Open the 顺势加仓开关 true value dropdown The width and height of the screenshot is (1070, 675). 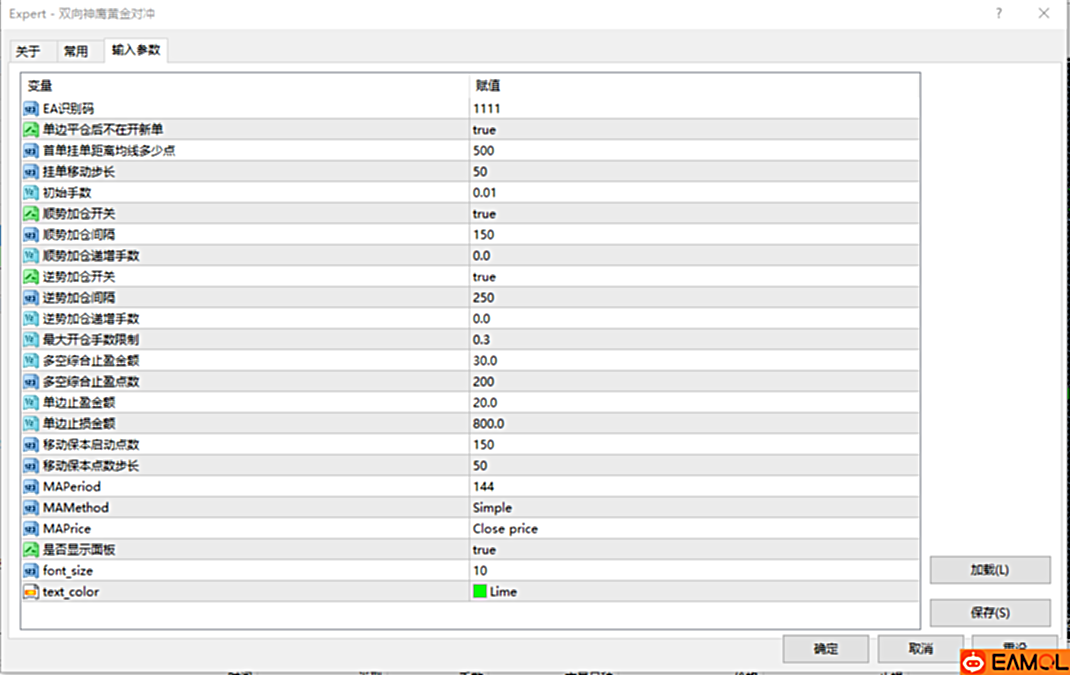[x=484, y=214]
